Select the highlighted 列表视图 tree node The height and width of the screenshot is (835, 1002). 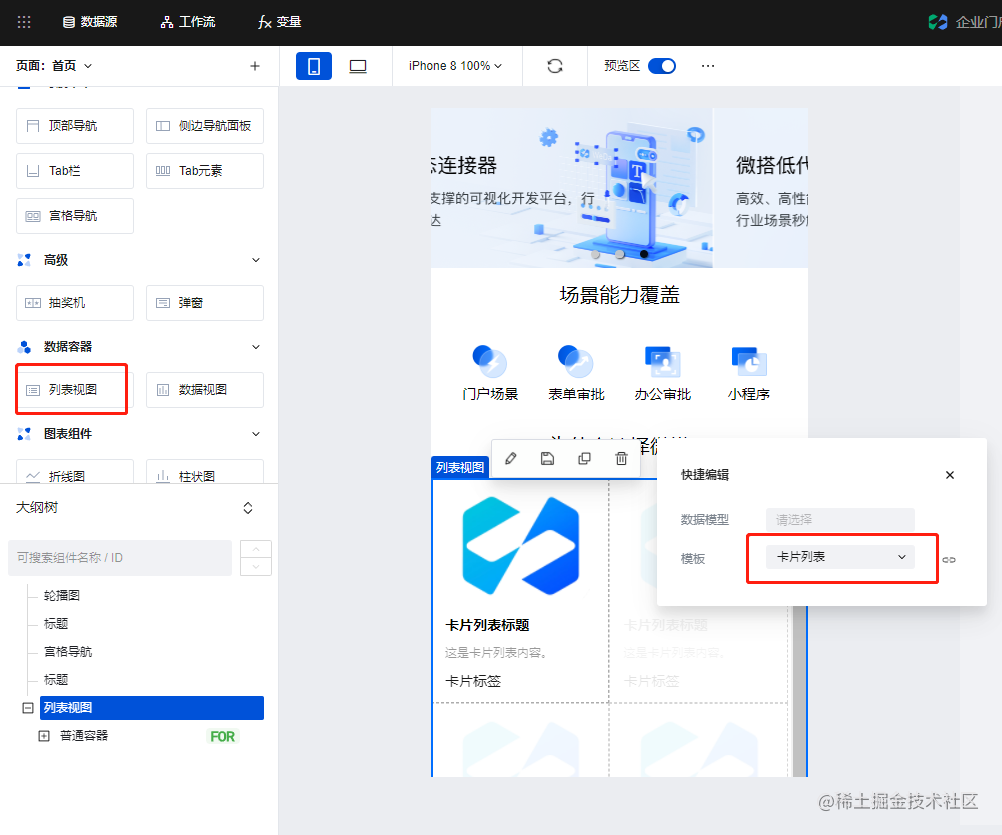pos(152,708)
